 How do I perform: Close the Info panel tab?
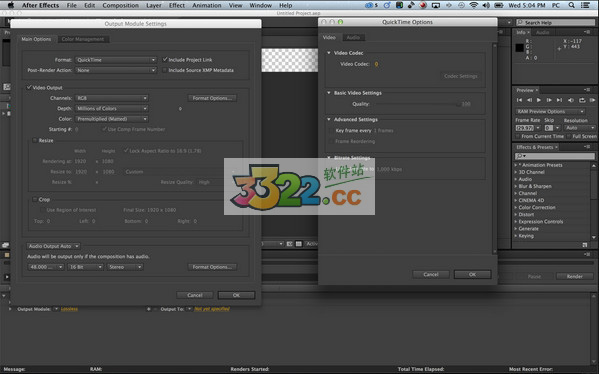pos(528,32)
